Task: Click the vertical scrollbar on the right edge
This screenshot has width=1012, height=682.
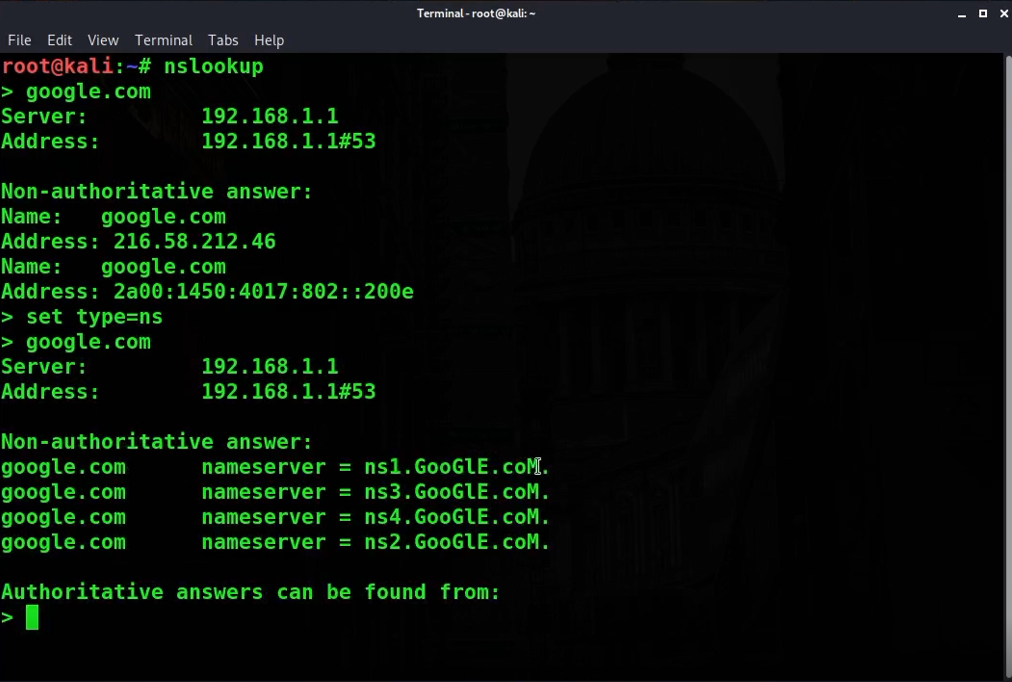Action: tap(1007, 360)
